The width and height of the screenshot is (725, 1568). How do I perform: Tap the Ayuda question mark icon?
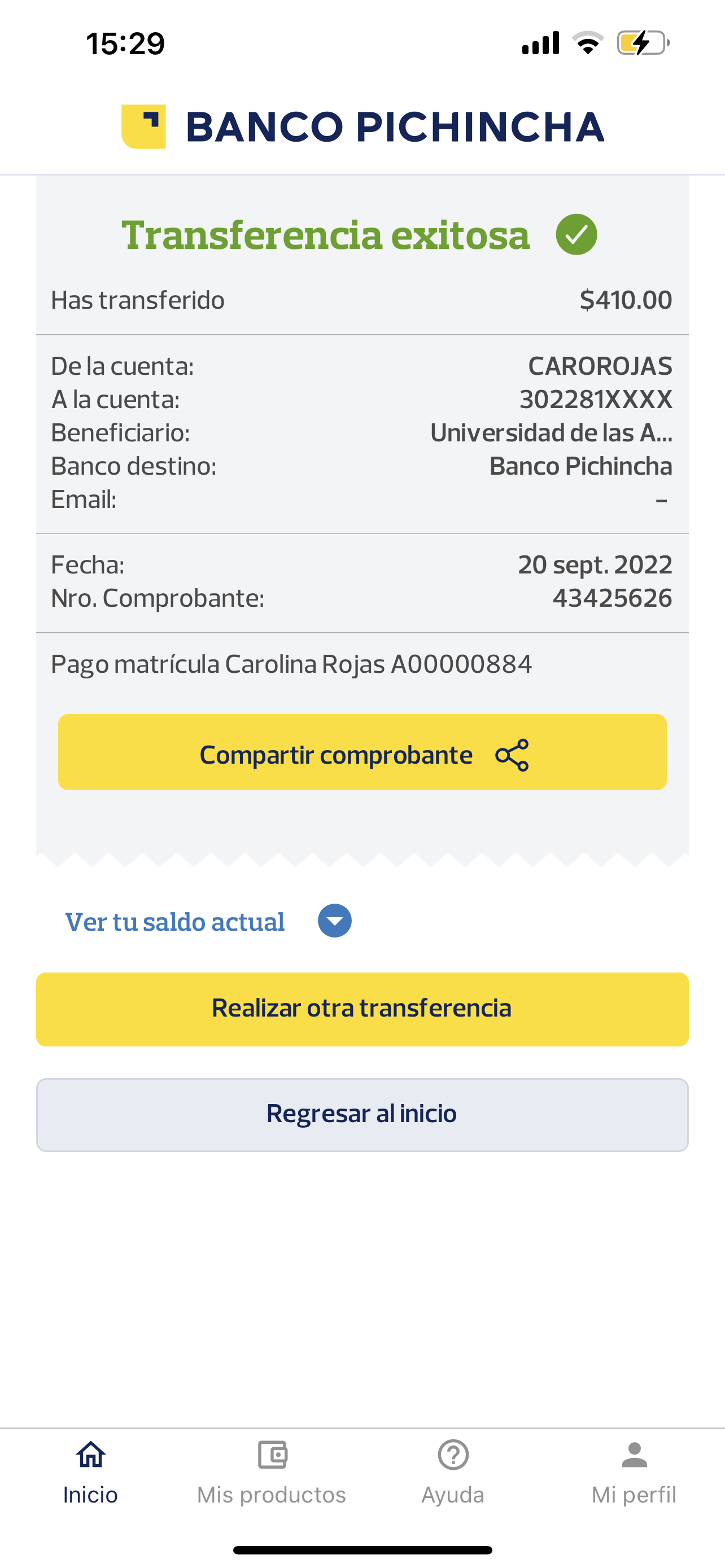(453, 1455)
